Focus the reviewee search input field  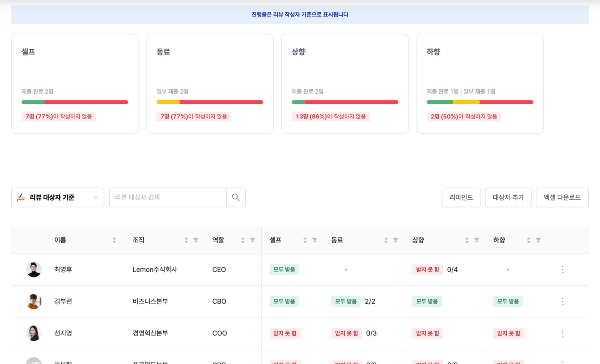tap(168, 197)
